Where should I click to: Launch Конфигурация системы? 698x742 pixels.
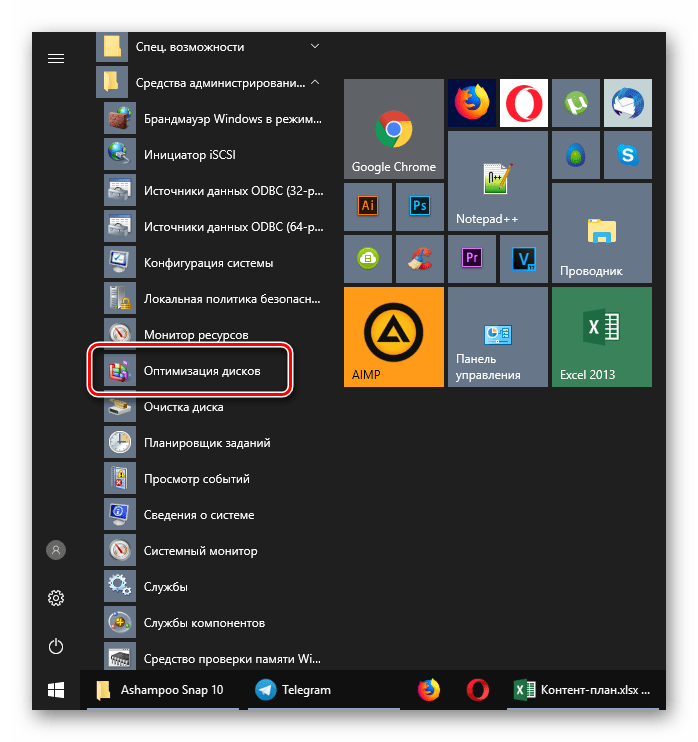click(214, 263)
